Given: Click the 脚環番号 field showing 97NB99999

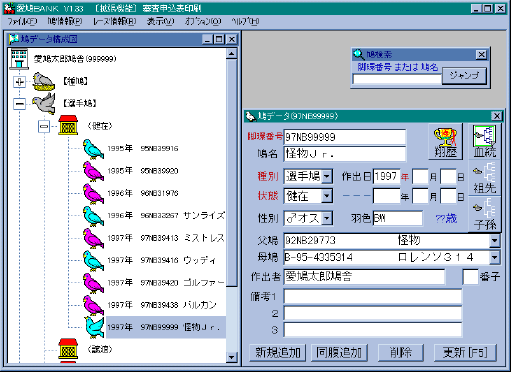Looking at the screenshot, I should tap(345, 137).
